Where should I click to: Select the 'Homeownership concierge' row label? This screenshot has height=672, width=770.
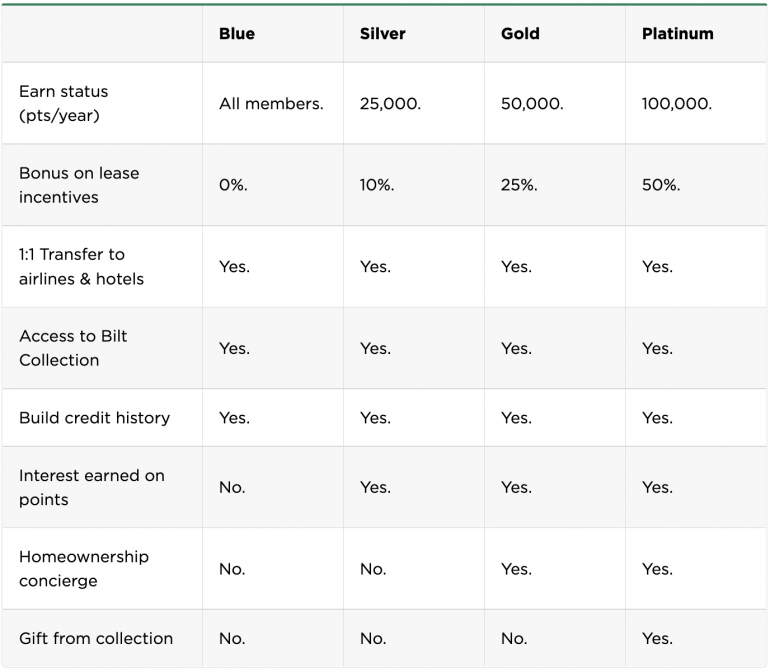[x=83, y=569]
